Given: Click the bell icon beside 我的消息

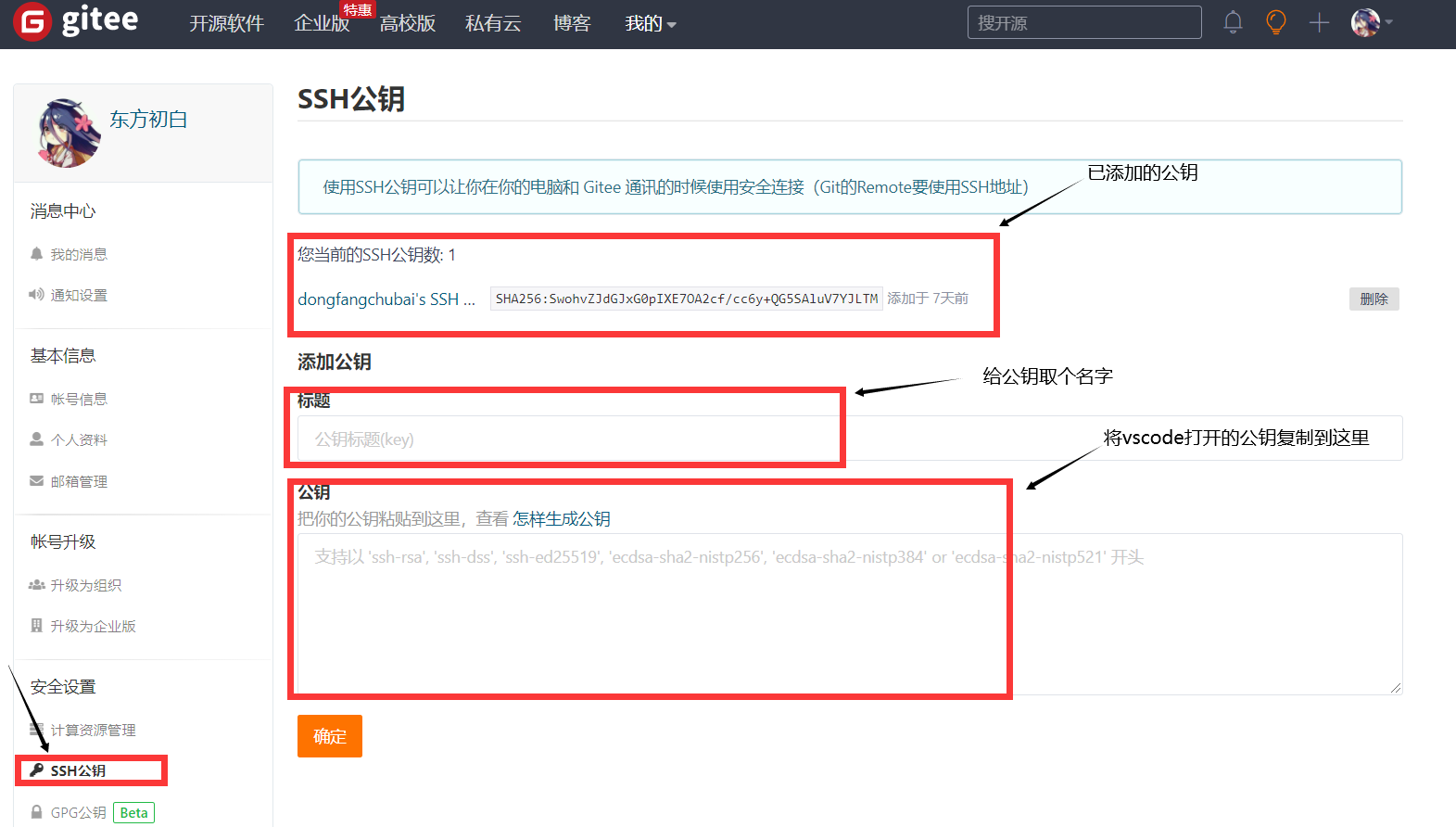Looking at the screenshot, I should pyautogui.click(x=36, y=254).
